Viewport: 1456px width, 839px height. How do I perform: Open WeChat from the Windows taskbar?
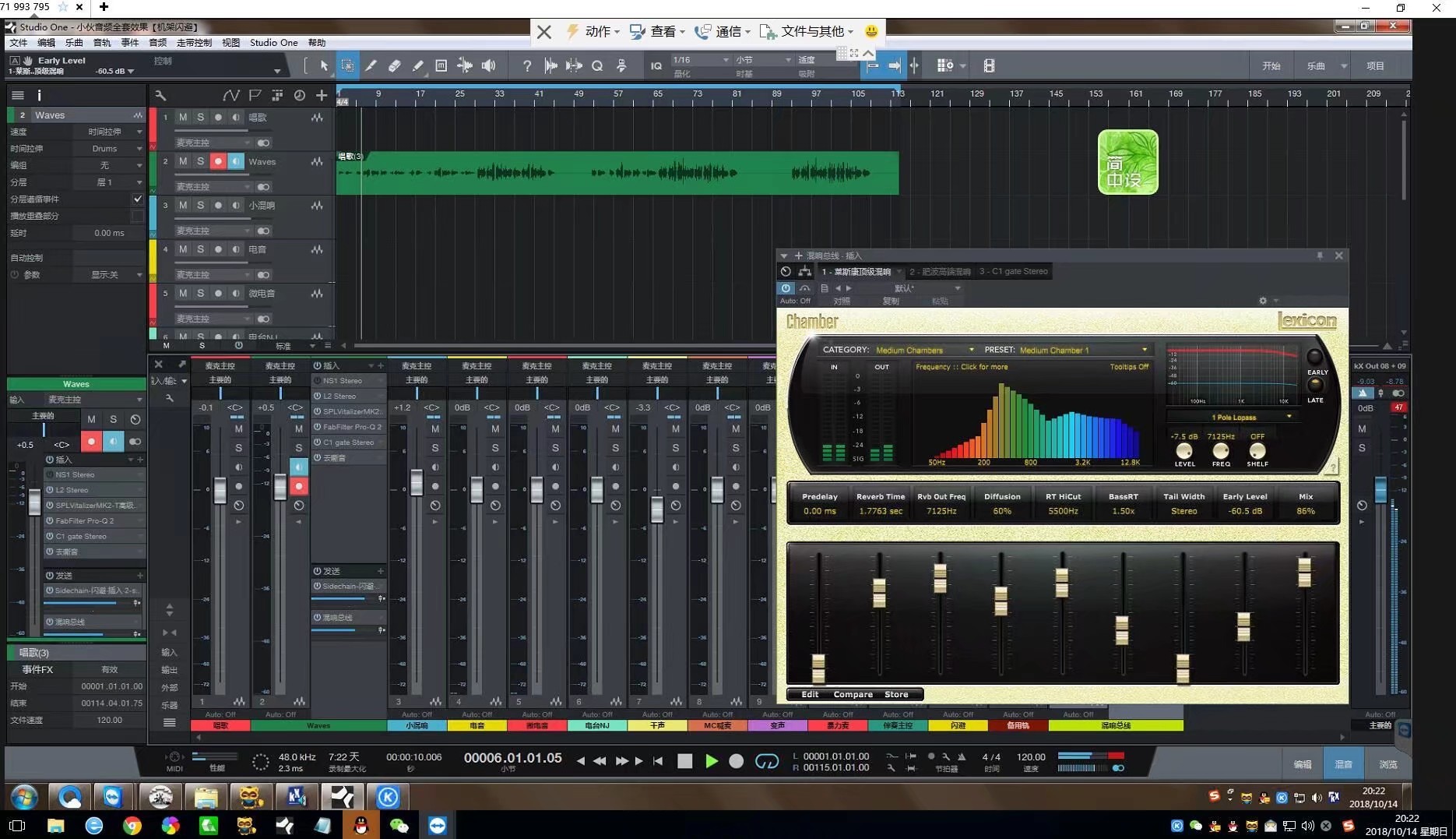coord(399,825)
